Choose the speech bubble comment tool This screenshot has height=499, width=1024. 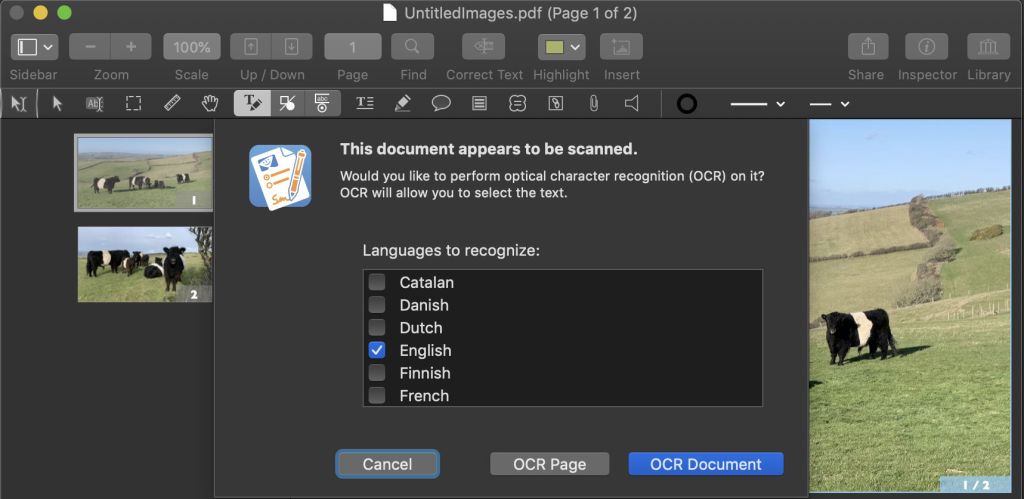tap(440, 103)
